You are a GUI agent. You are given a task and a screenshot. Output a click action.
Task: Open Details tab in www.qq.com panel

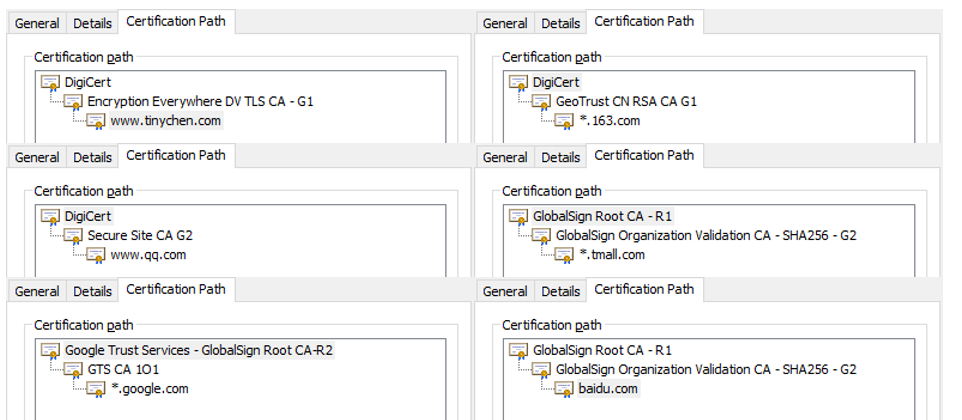pos(93,157)
